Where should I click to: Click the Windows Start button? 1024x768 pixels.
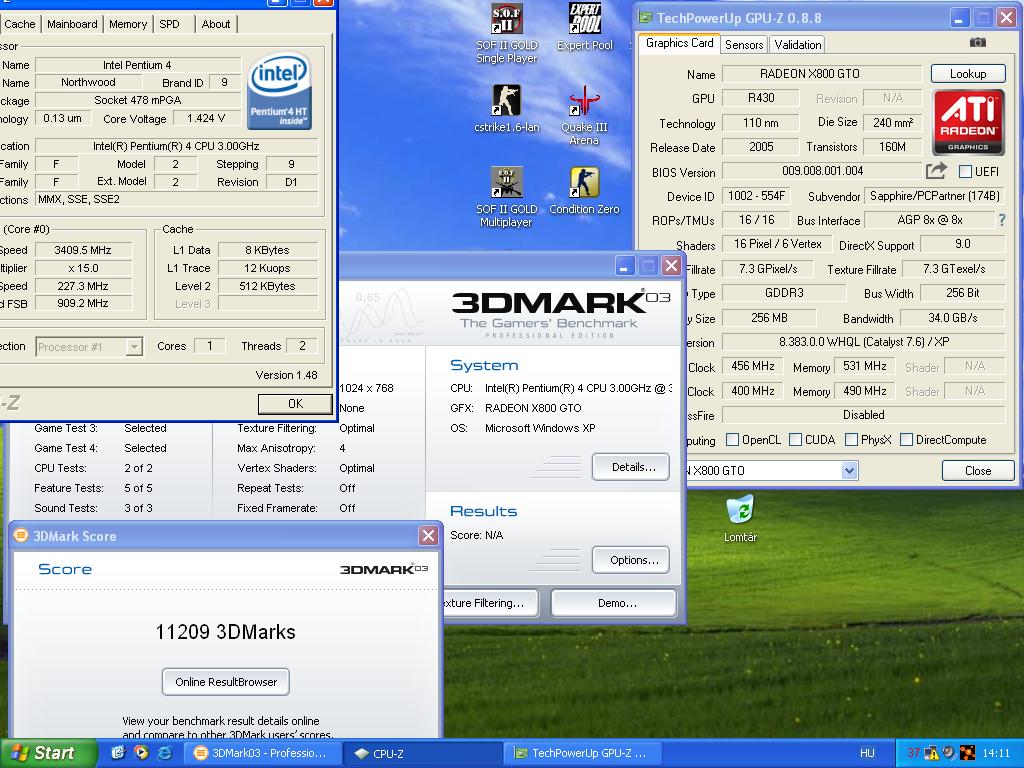pyautogui.click(x=47, y=753)
